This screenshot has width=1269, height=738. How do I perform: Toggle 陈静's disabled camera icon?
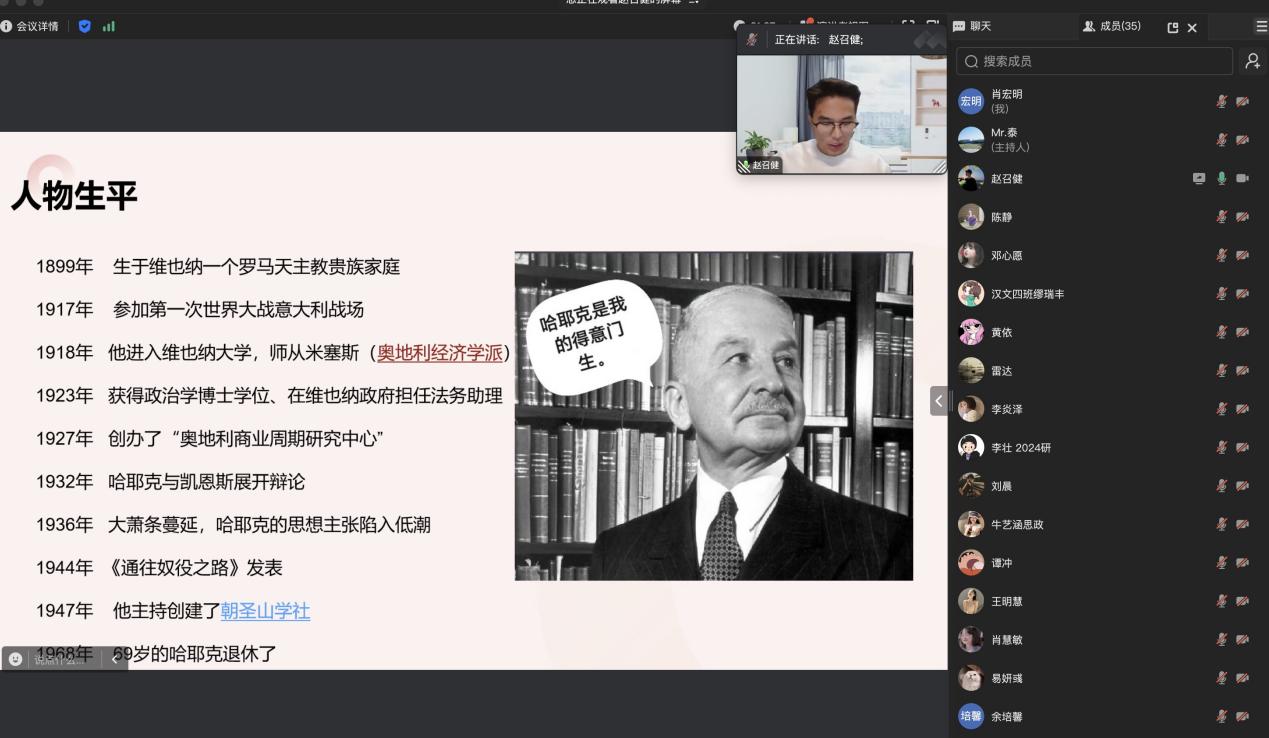tap(1243, 217)
